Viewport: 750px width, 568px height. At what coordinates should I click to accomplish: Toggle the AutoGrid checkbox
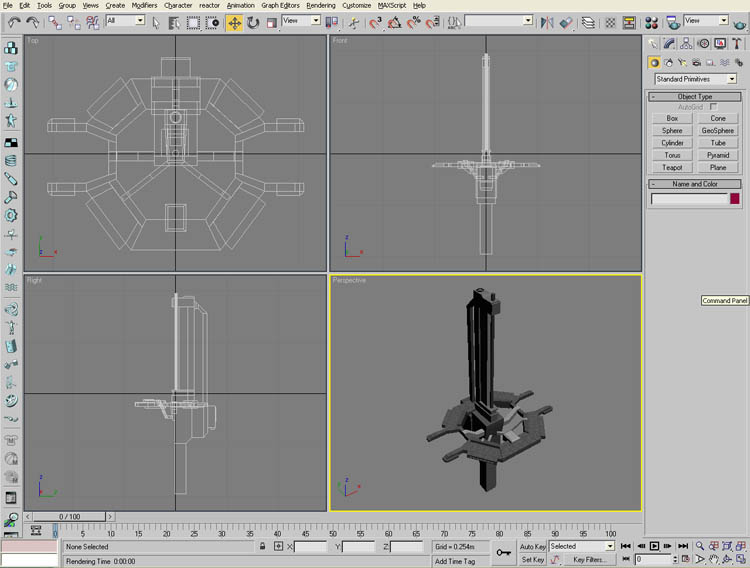tap(713, 107)
